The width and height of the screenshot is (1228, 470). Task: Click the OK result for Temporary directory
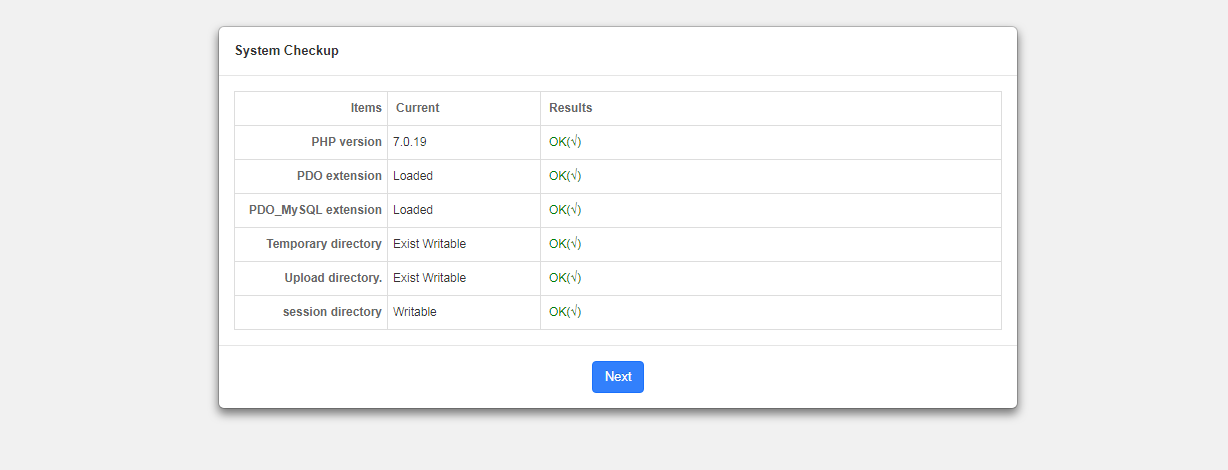click(x=565, y=244)
